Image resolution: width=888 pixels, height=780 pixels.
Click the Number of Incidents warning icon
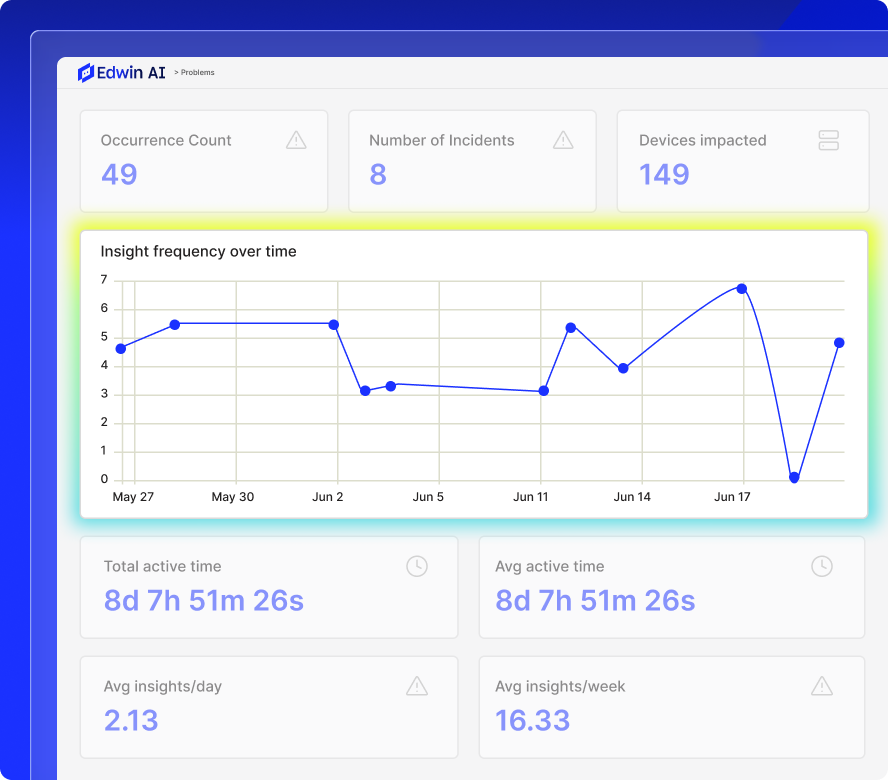pos(563,140)
